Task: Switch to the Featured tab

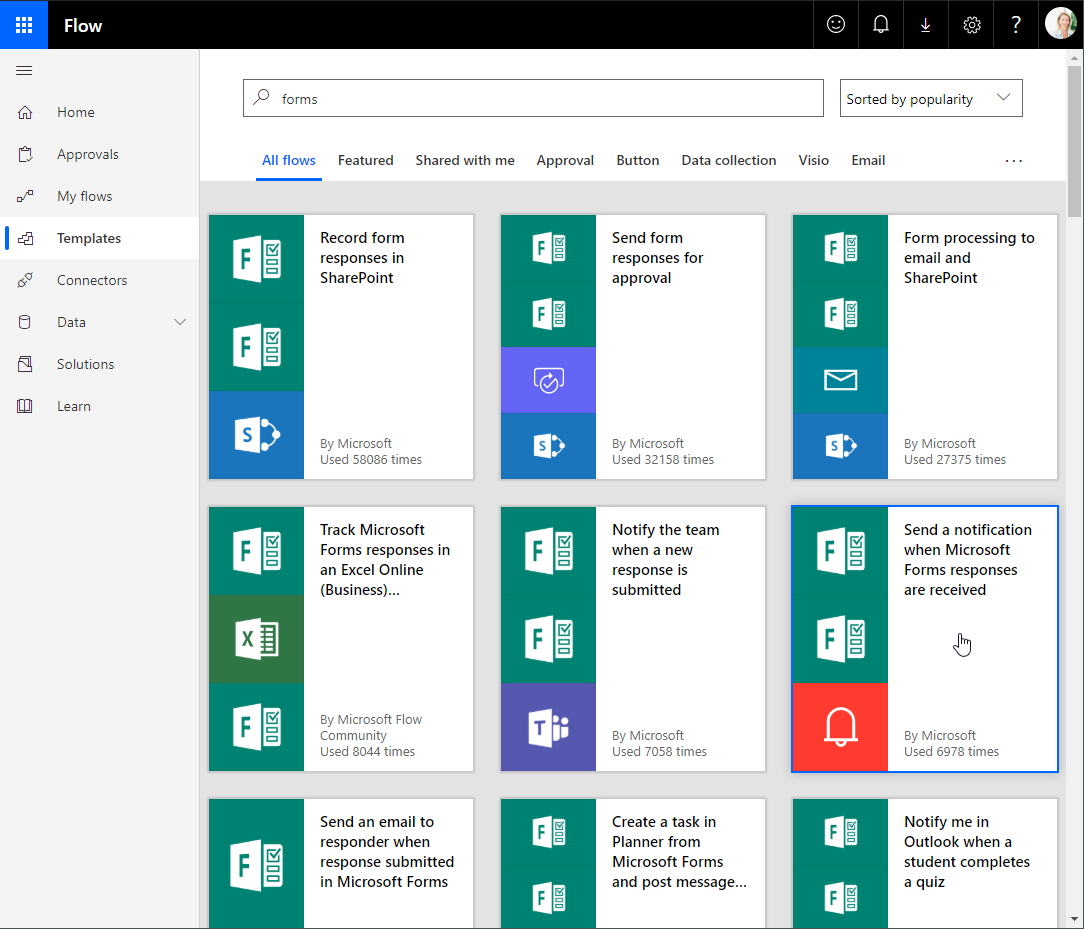Action: click(x=365, y=160)
